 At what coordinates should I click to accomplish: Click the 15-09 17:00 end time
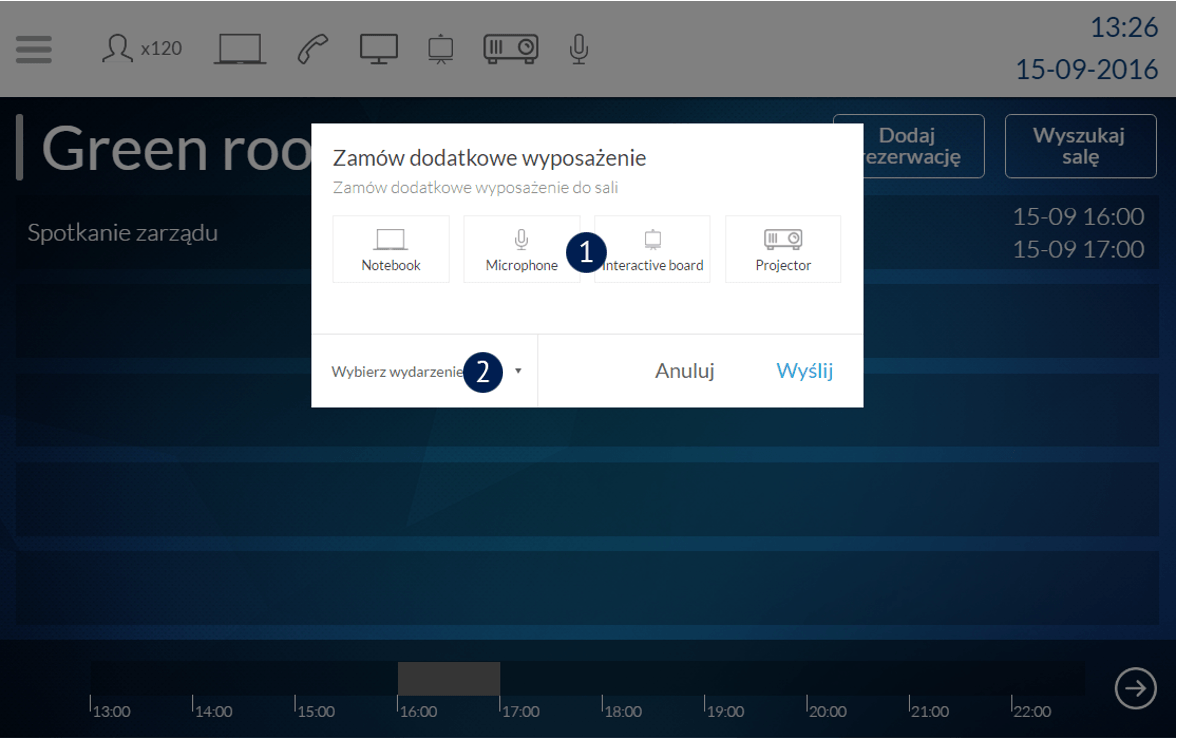[1079, 249]
